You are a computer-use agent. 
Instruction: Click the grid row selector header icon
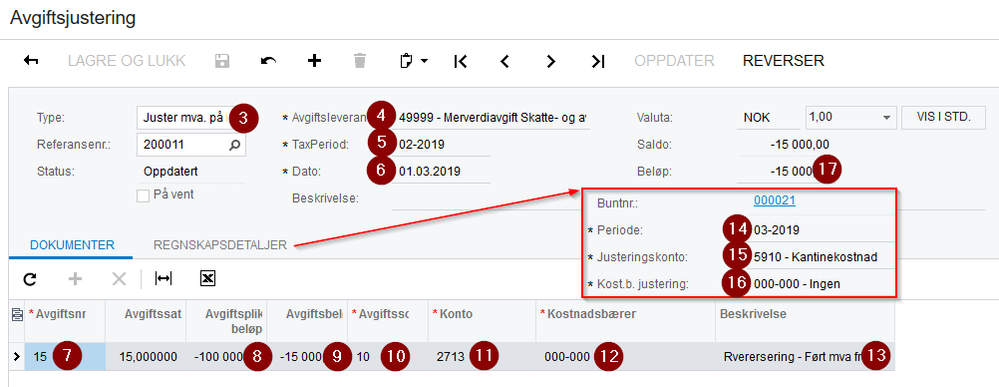[x=17, y=313]
